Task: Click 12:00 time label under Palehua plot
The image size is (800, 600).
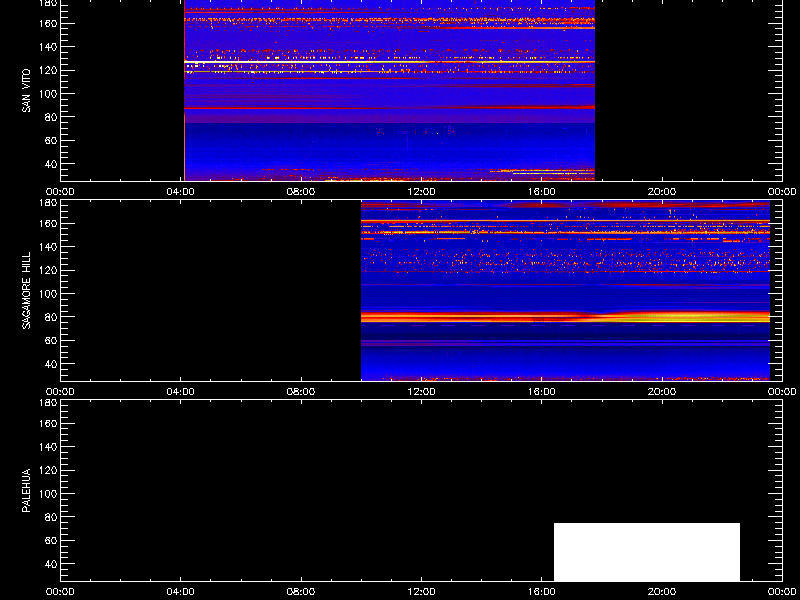Action: tap(421, 592)
